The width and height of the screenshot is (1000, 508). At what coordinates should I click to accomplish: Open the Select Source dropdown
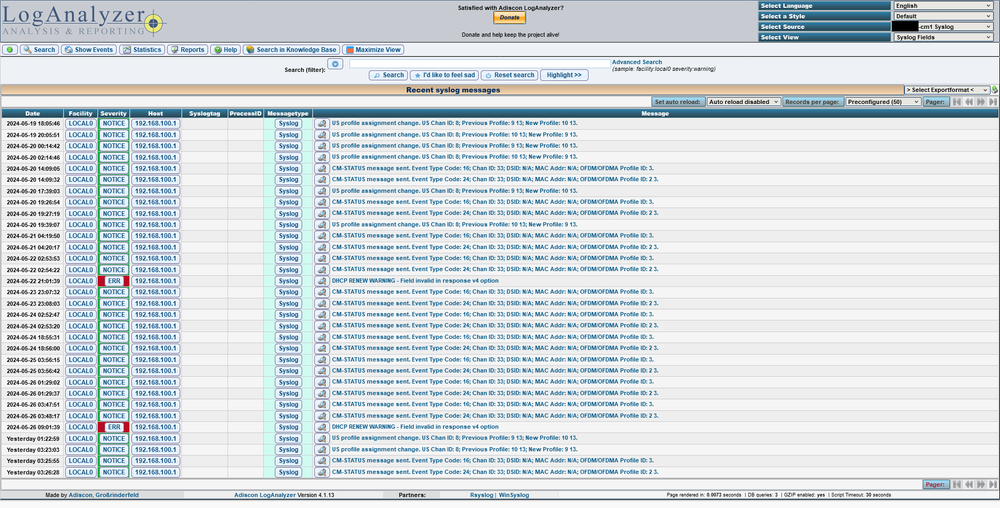943,27
